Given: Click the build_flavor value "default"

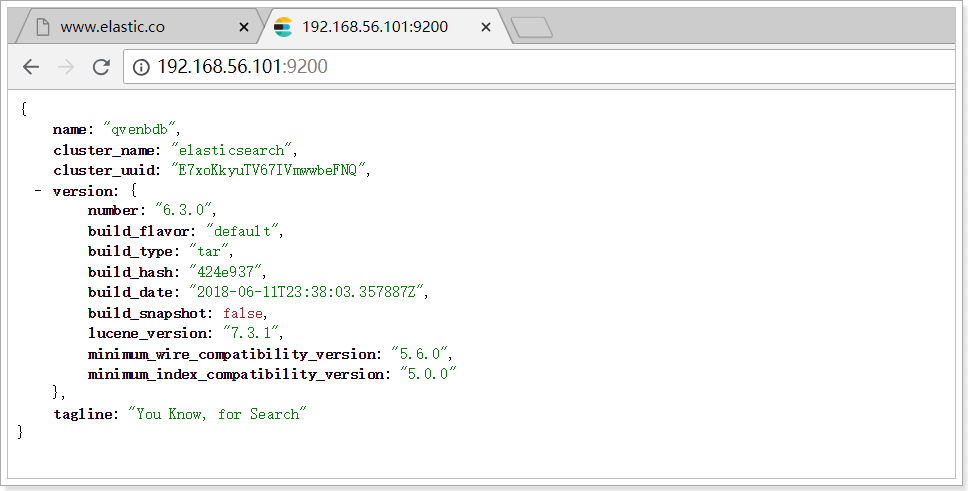Looking at the screenshot, I should (x=242, y=231).
